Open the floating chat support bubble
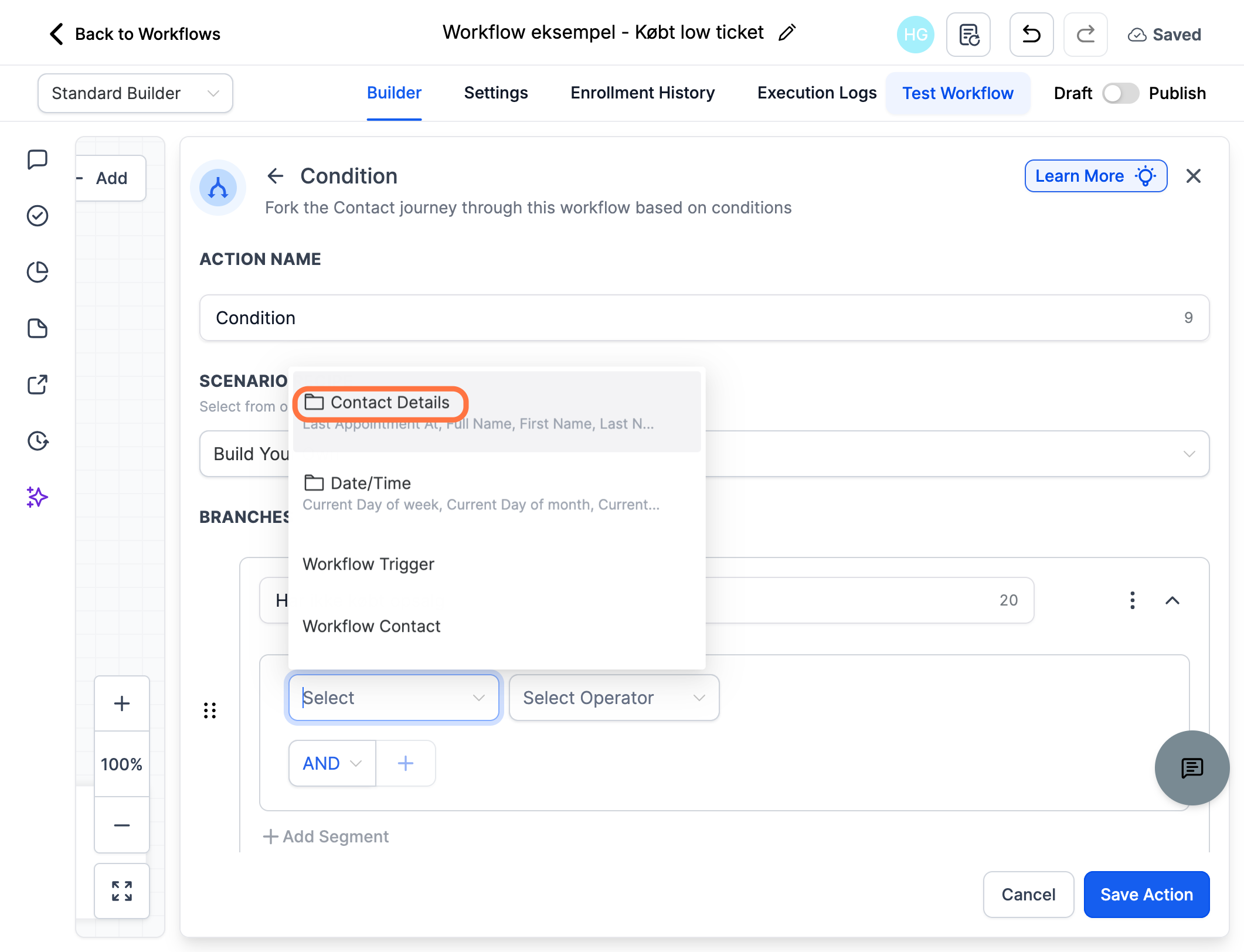The width and height of the screenshot is (1244, 952). (1192, 768)
